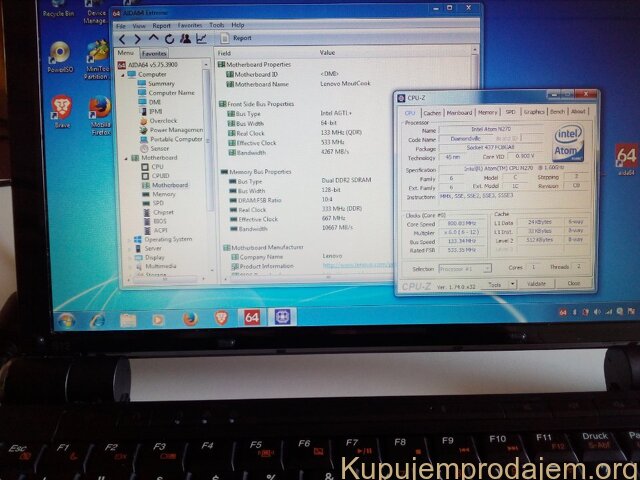Click the Refresh icon in AIDA64 toolbar

(170, 38)
